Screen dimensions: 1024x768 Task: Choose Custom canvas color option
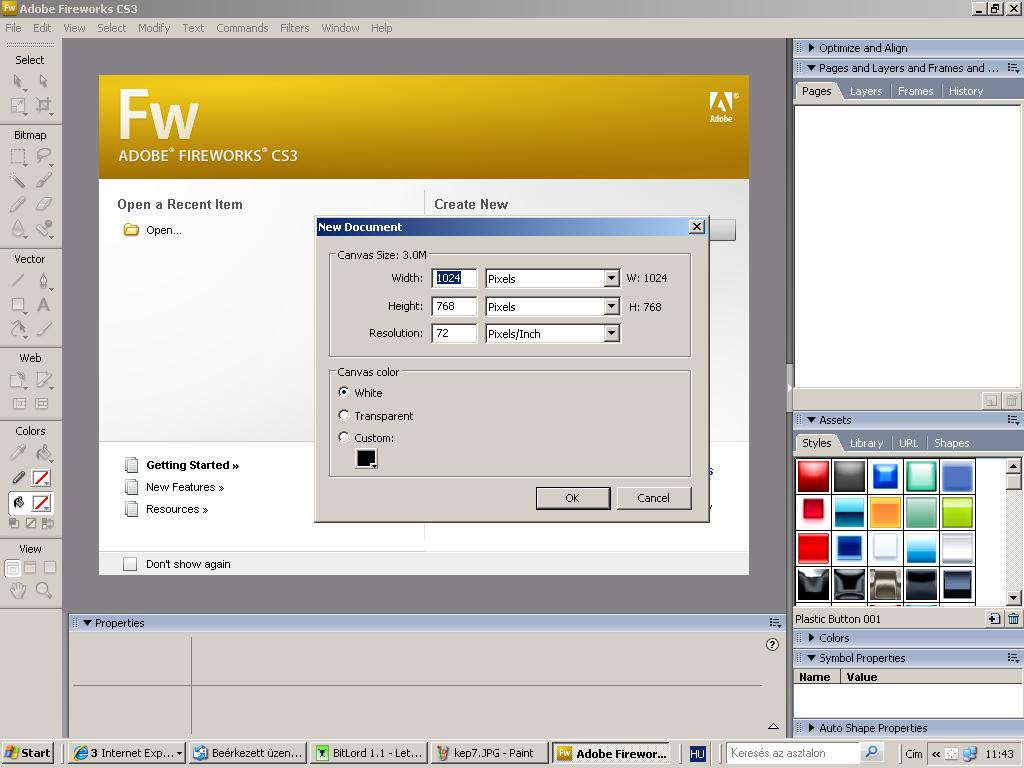344,438
